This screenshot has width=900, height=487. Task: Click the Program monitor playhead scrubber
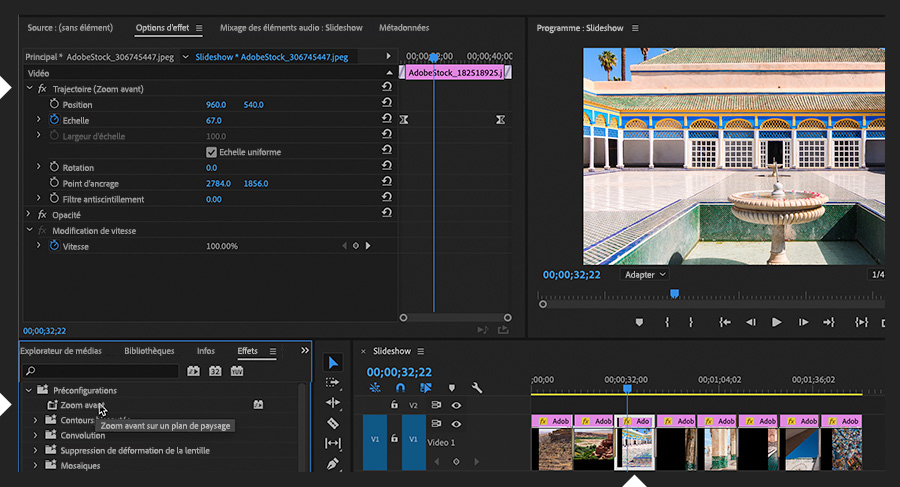pos(674,294)
